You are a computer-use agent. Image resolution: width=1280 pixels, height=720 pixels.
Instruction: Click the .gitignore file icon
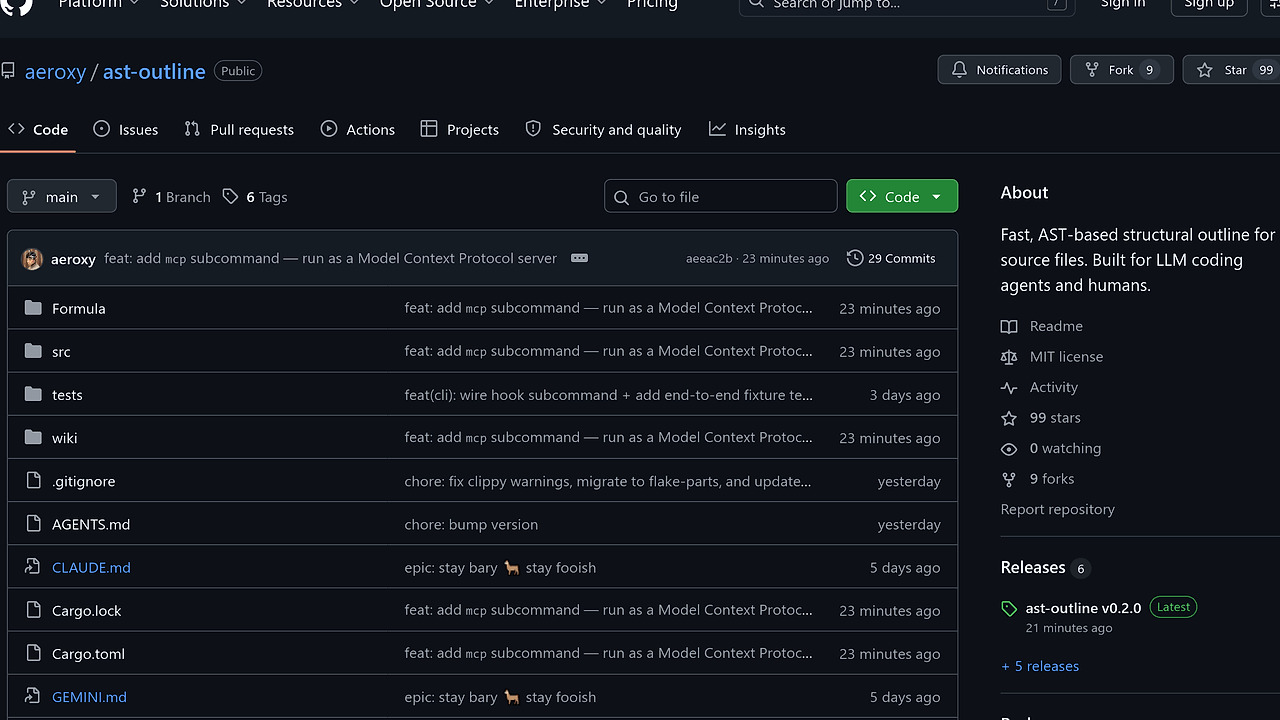[x=33, y=480]
